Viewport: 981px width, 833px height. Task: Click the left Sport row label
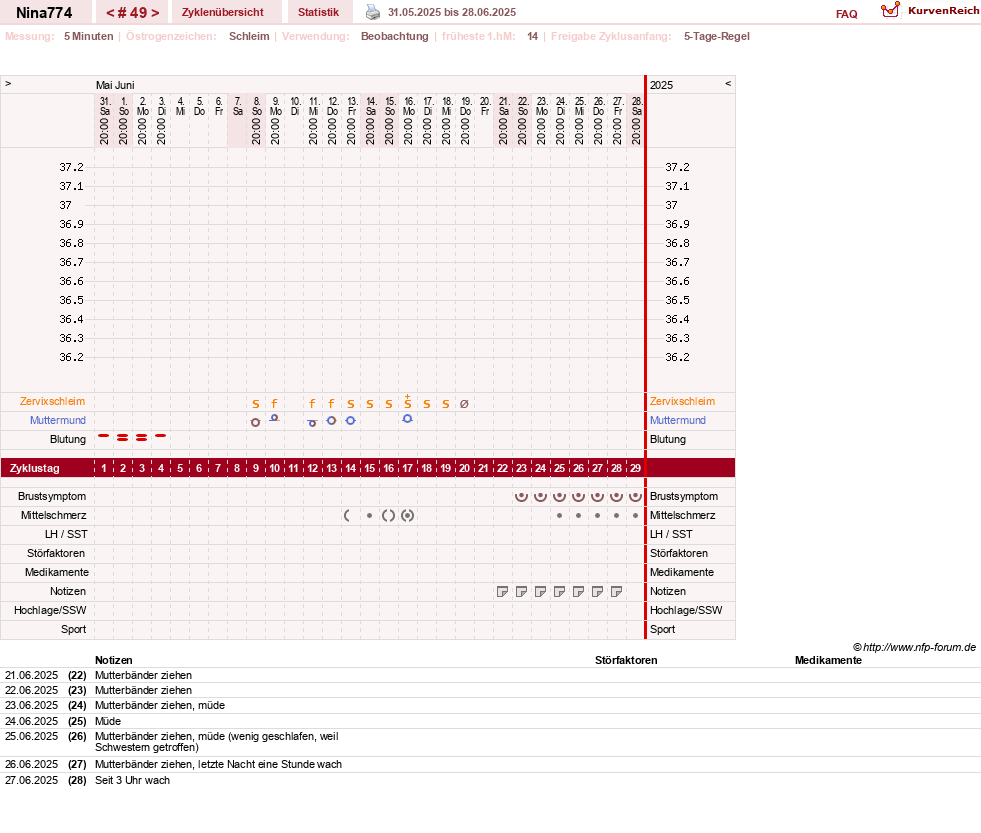point(73,629)
